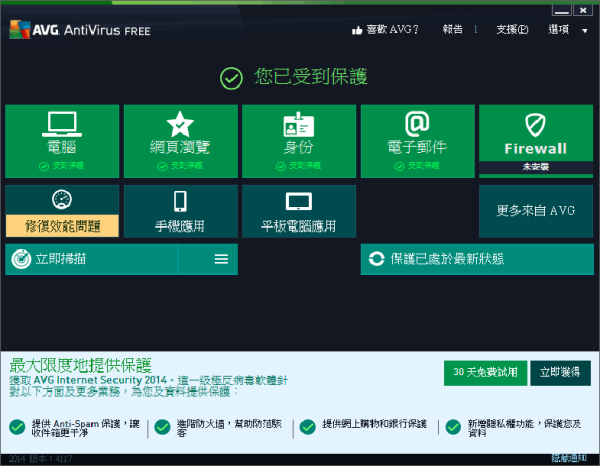Open the 報告 menu
600x466 pixels.
point(453,29)
